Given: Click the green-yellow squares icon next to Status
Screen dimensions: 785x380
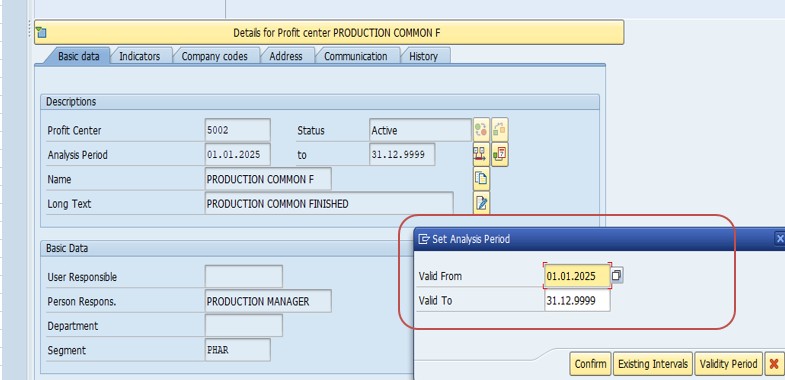Looking at the screenshot, I should (x=500, y=130).
